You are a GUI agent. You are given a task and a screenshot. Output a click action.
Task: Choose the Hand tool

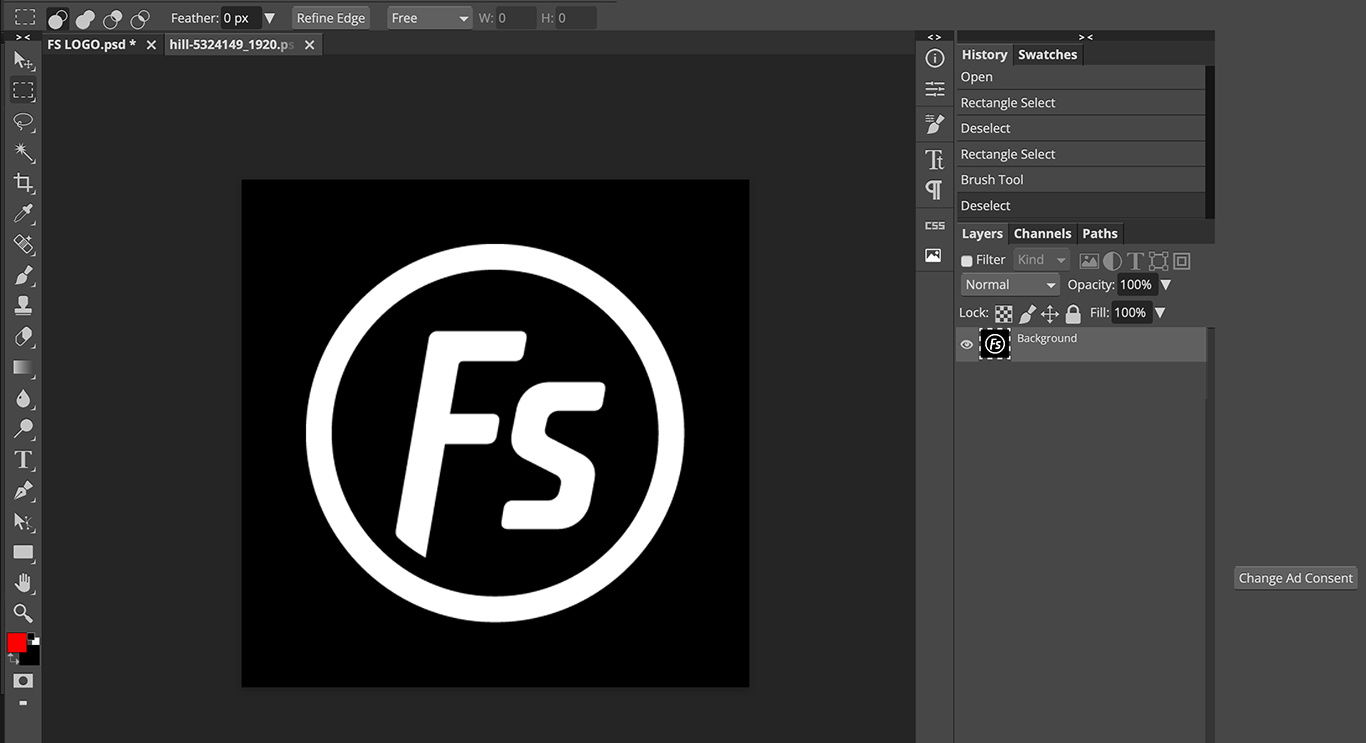click(24, 583)
